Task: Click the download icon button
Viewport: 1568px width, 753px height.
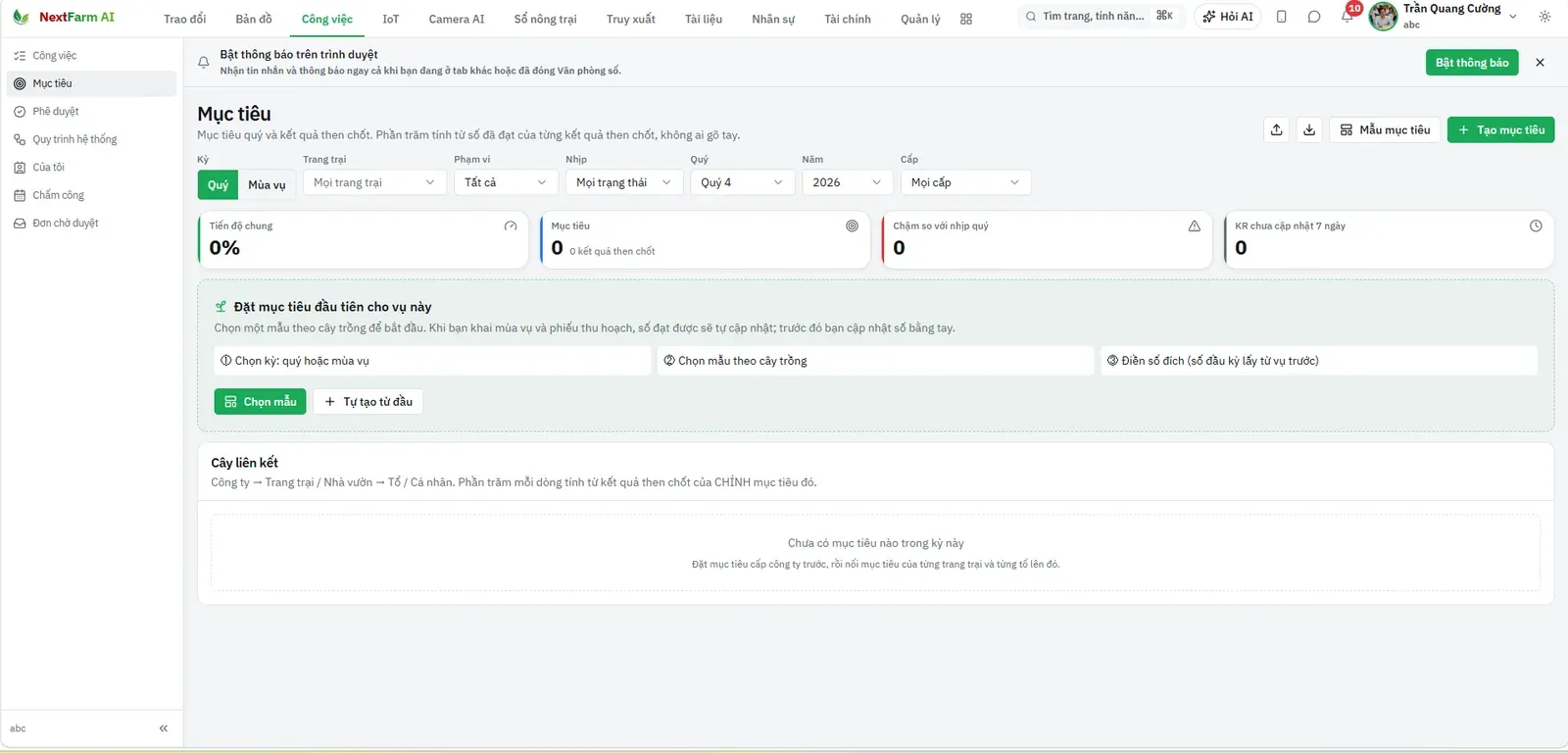Action: pyautogui.click(x=1309, y=129)
